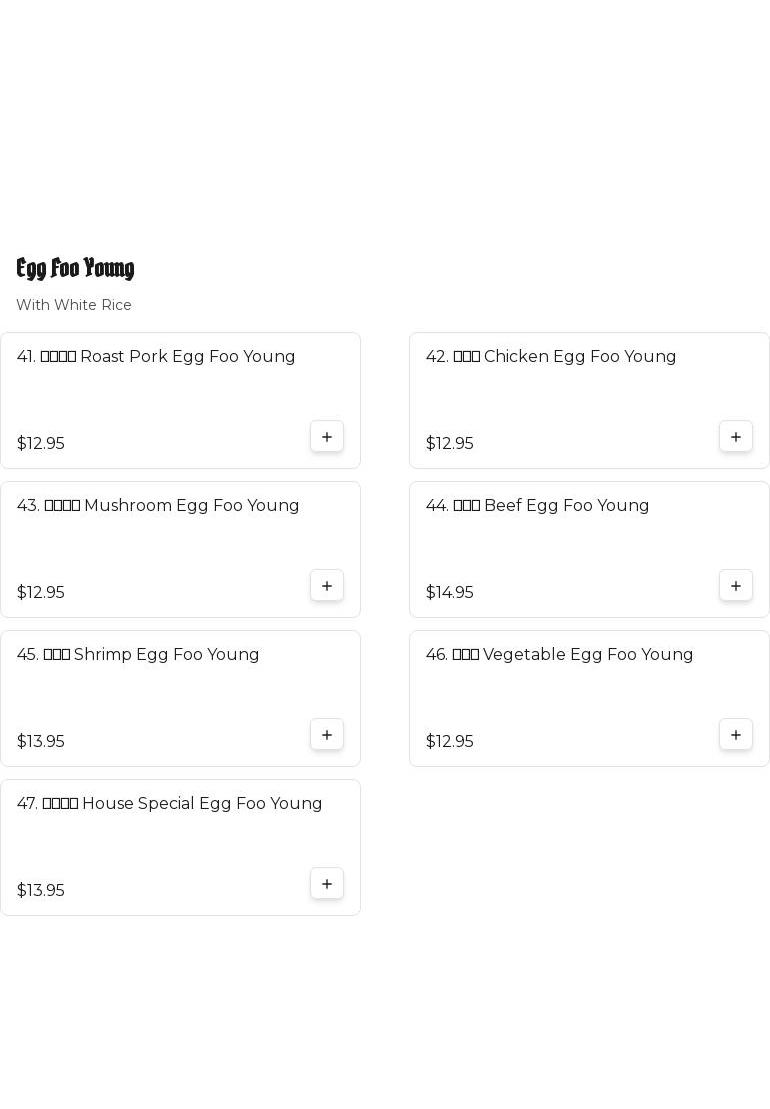This screenshot has height=1109, width=770.
Task: Click the $13.95 price on House Special card
Action: pyautogui.click(x=41, y=891)
